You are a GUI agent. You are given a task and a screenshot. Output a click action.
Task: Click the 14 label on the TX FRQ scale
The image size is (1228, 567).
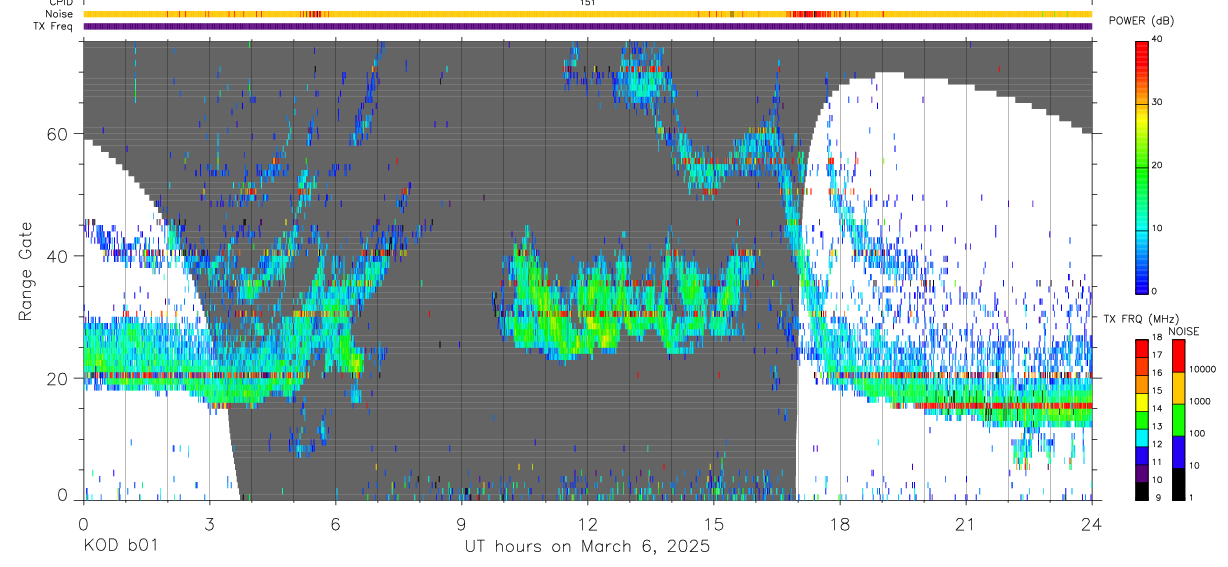pyautogui.click(x=1158, y=409)
